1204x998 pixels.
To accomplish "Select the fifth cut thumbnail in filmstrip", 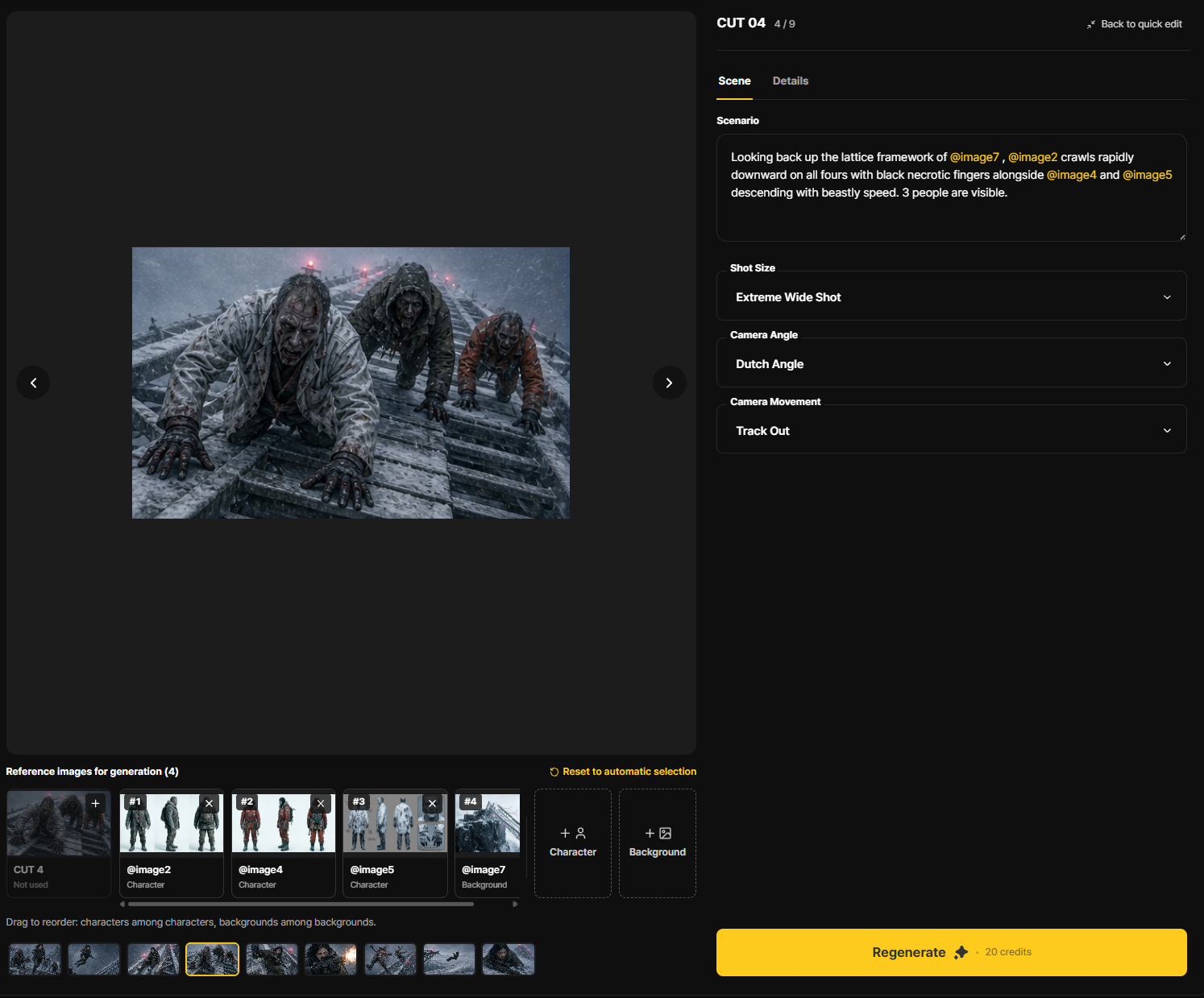I will point(272,959).
